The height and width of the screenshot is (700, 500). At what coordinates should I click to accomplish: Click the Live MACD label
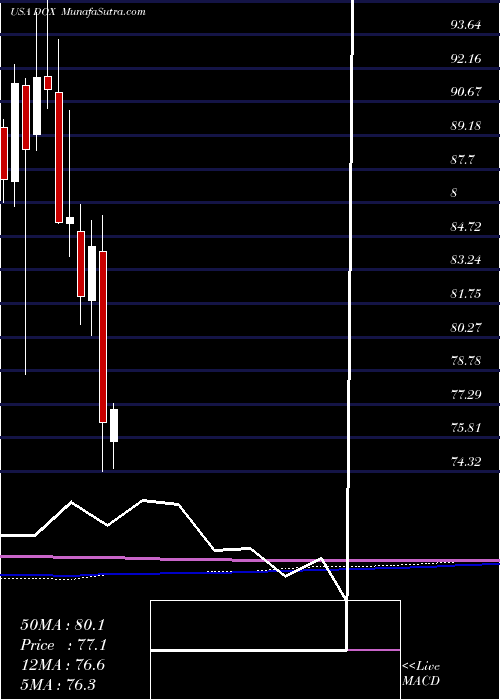tap(421, 673)
